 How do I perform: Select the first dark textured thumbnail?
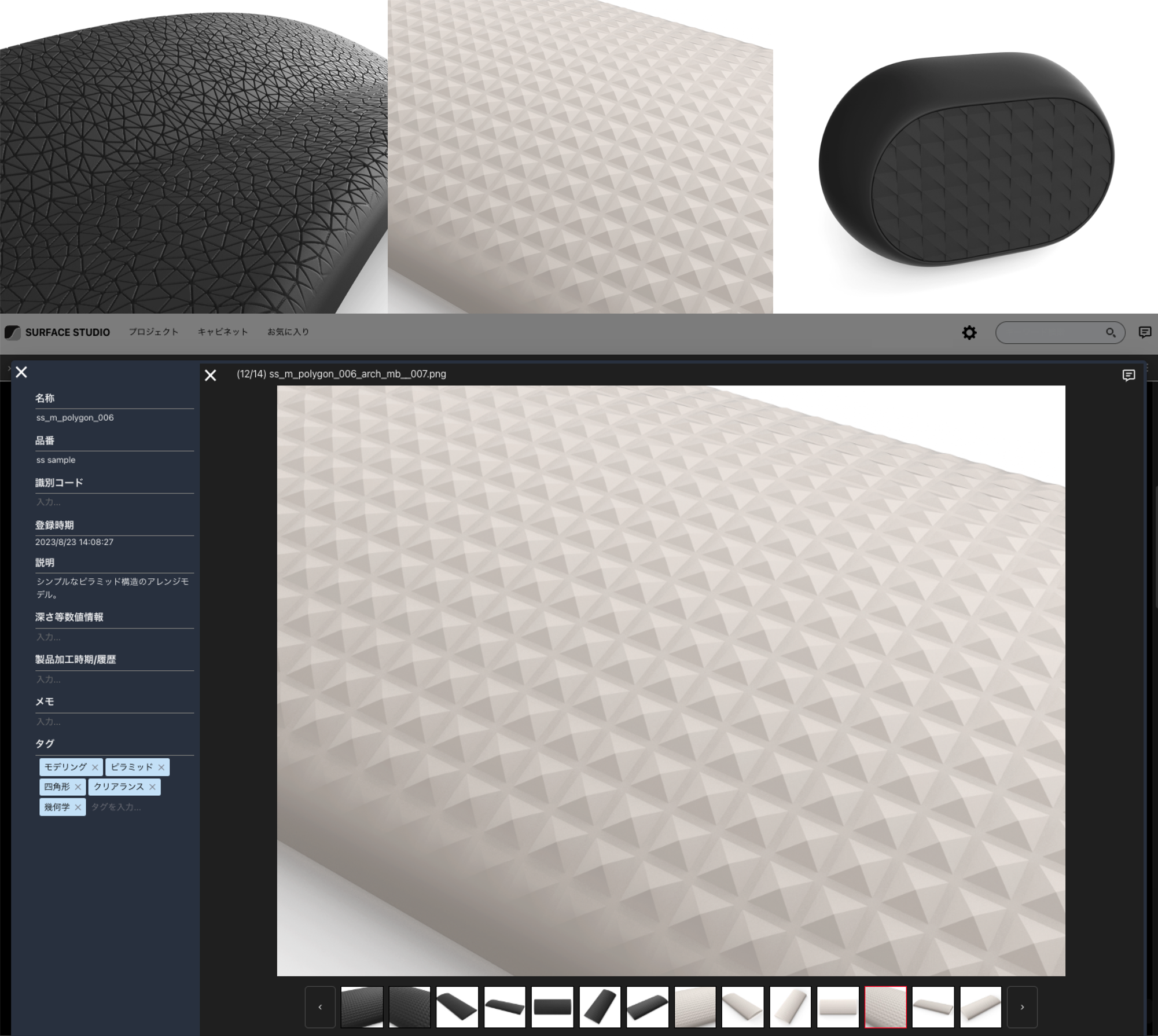coord(362,1007)
